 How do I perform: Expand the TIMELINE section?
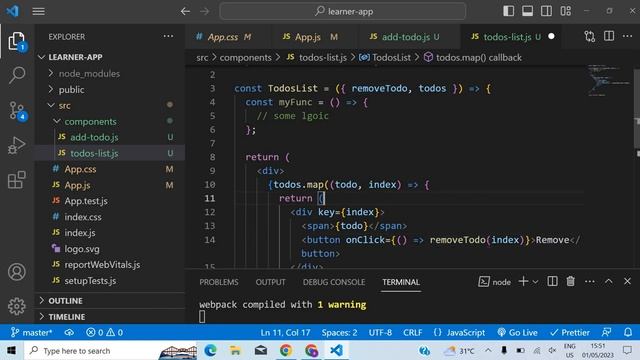(110, 317)
